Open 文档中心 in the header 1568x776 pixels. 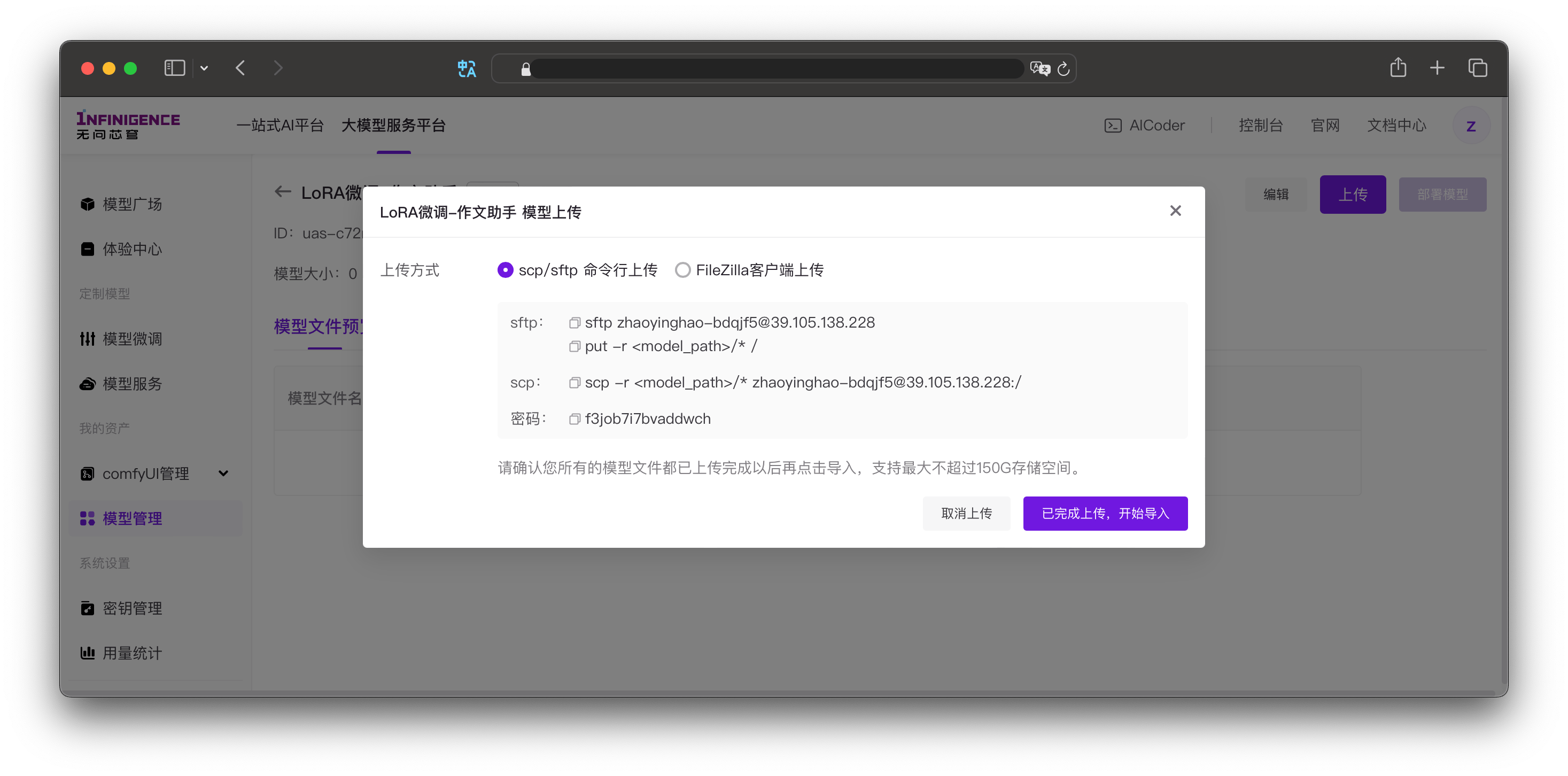(1396, 126)
